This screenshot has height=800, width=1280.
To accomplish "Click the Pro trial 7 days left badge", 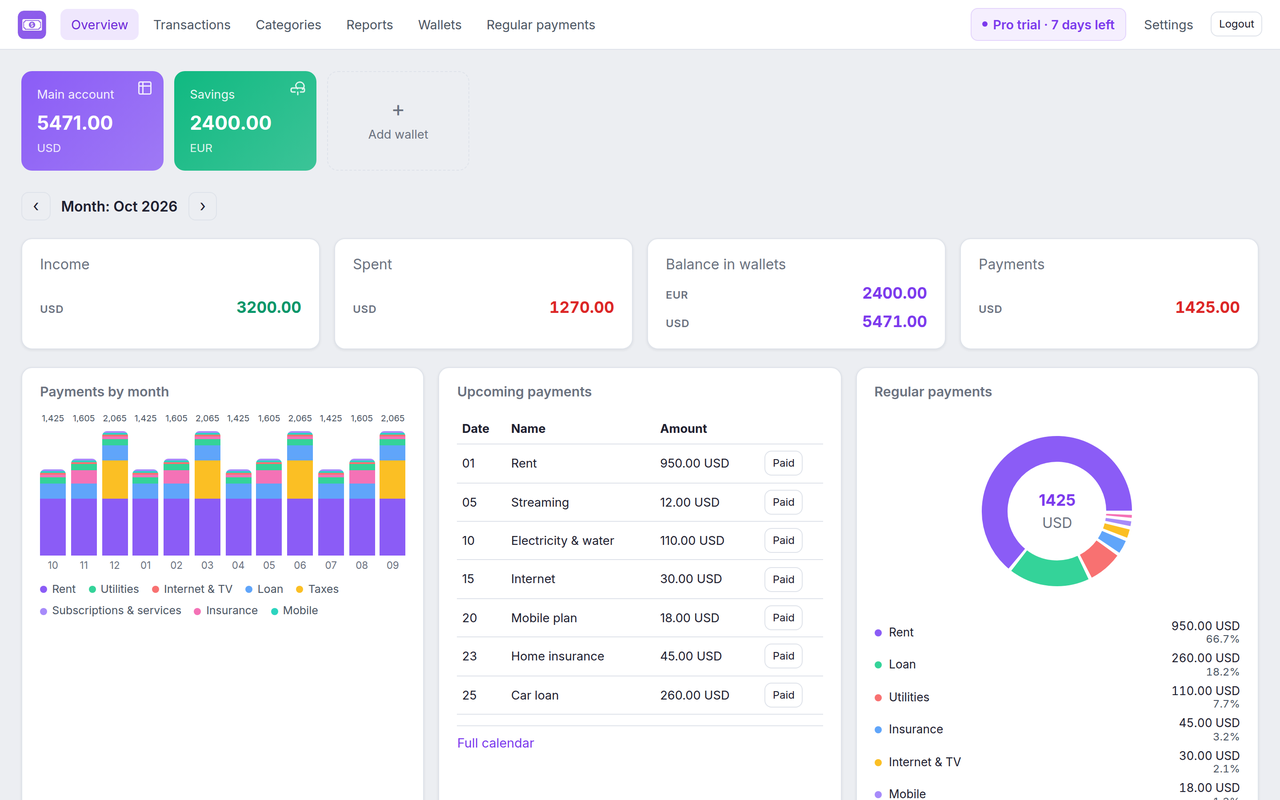I will (1048, 24).
